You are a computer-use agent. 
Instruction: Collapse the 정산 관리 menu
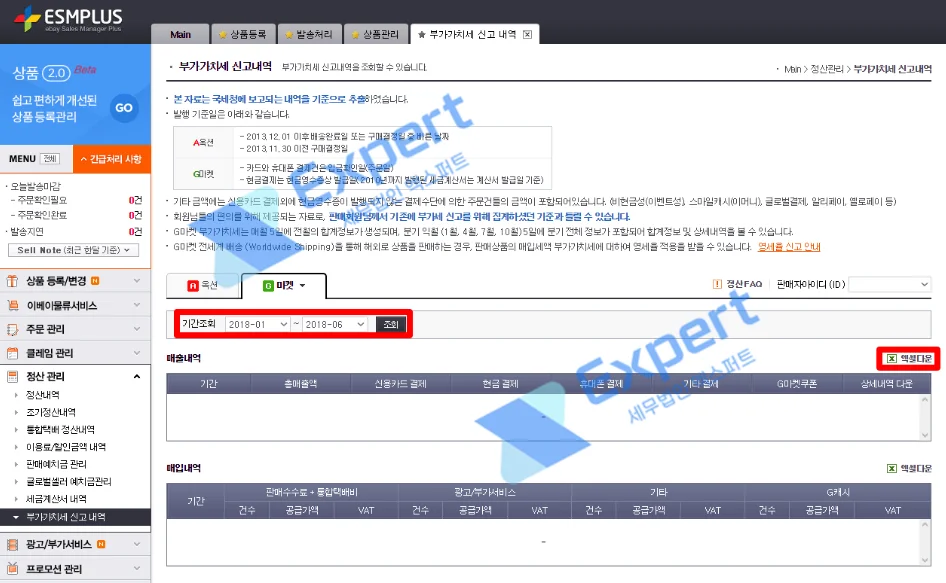[75, 376]
